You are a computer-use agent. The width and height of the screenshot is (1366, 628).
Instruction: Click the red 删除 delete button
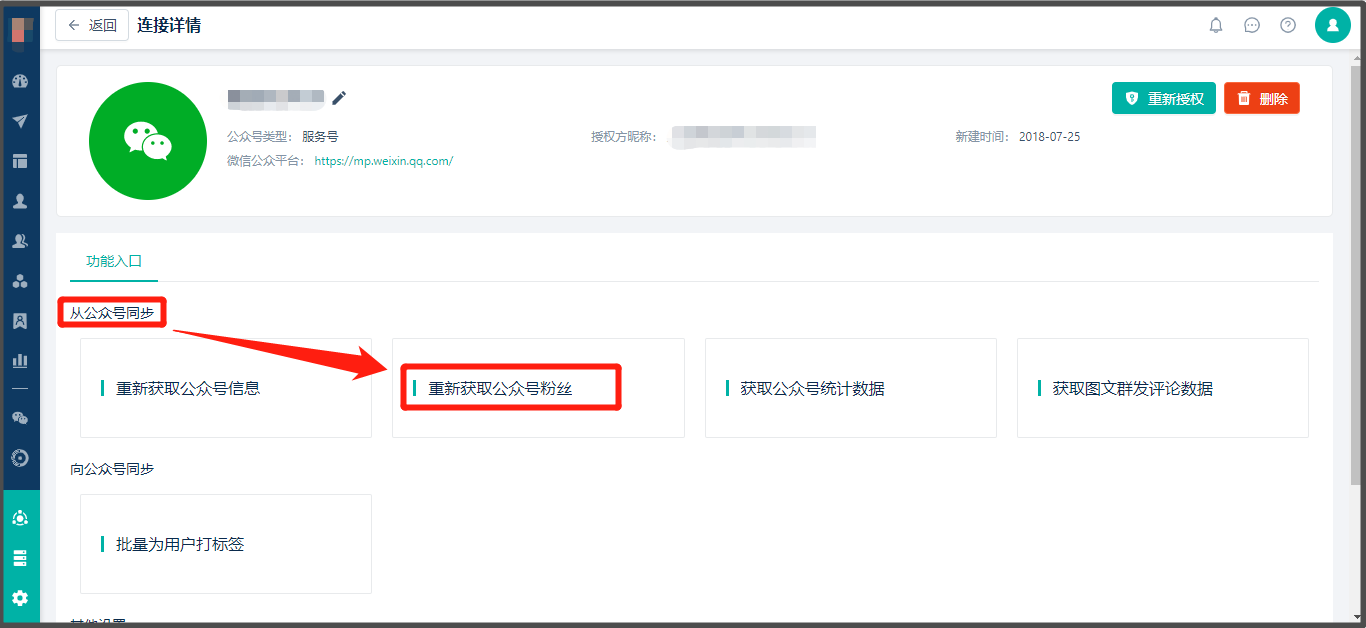[x=1262, y=98]
